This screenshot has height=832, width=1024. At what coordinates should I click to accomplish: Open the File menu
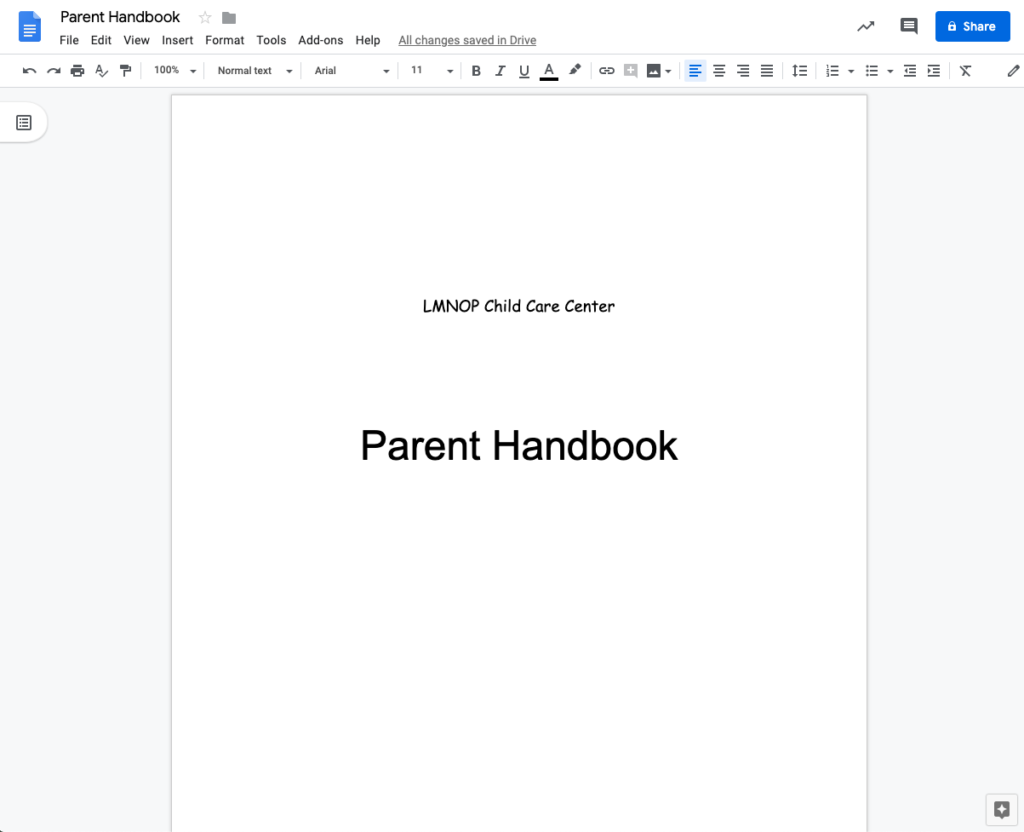69,40
